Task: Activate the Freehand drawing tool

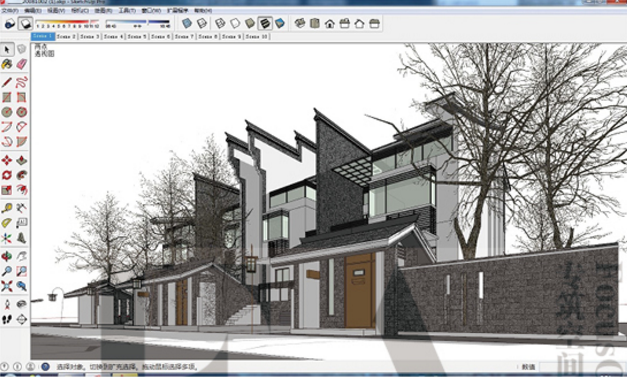Action: pyautogui.click(x=22, y=82)
